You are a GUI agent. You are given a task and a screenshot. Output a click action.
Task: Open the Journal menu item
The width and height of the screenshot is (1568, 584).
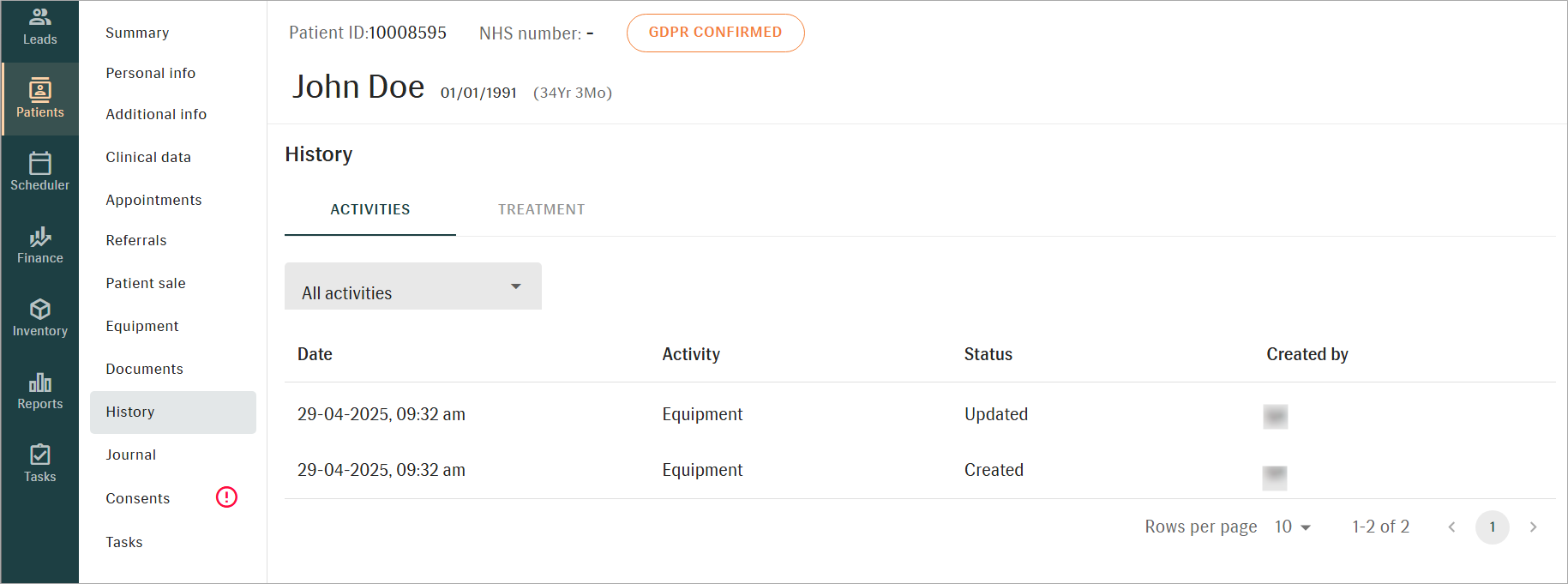[x=131, y=455]
